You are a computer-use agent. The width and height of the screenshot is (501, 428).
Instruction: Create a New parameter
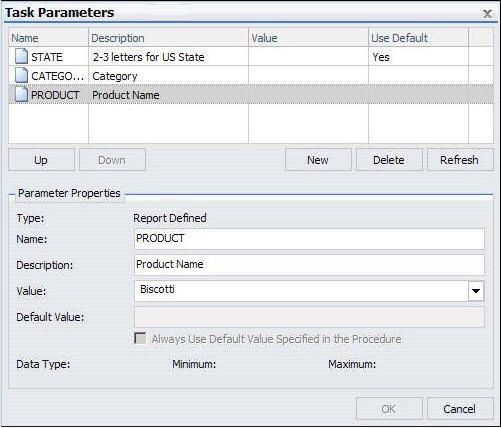(x=318, y=160)
